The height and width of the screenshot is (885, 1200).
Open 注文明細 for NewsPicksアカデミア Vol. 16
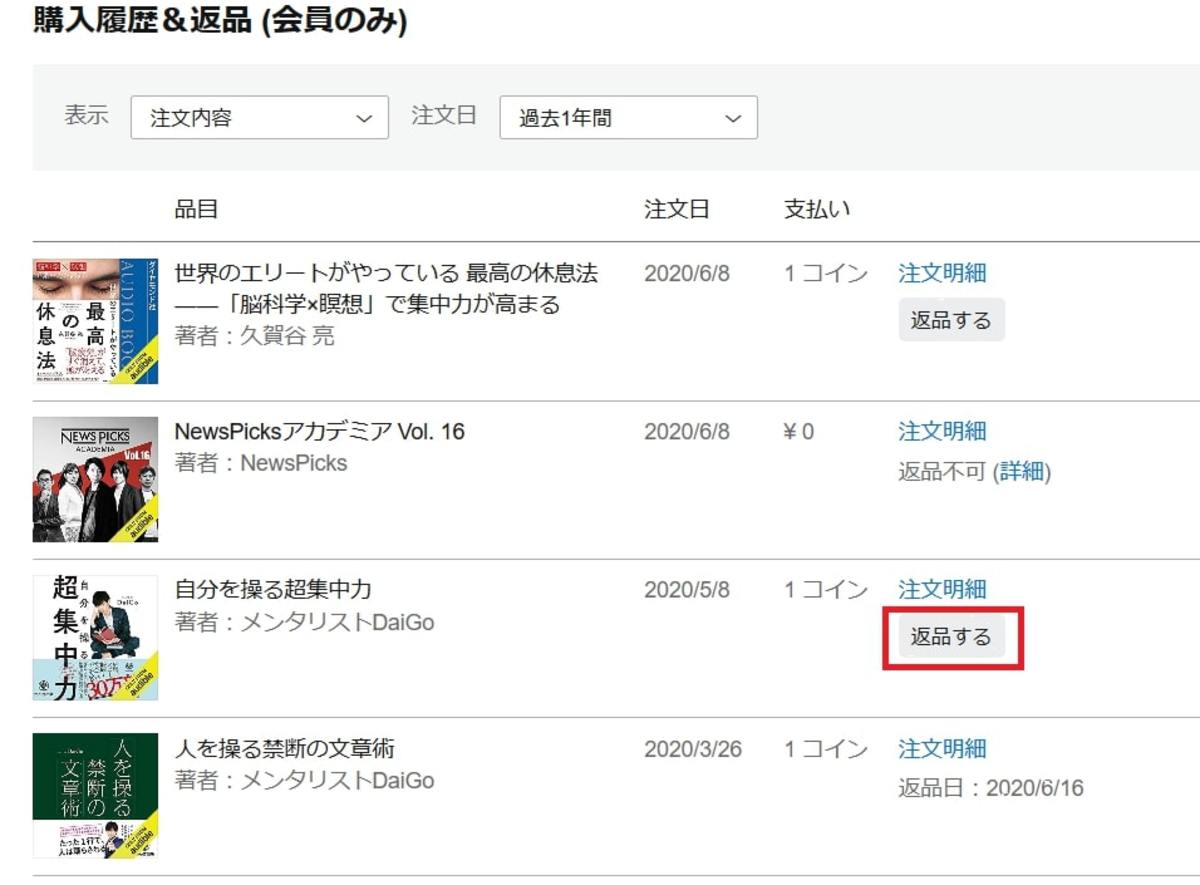click(942, 431)
